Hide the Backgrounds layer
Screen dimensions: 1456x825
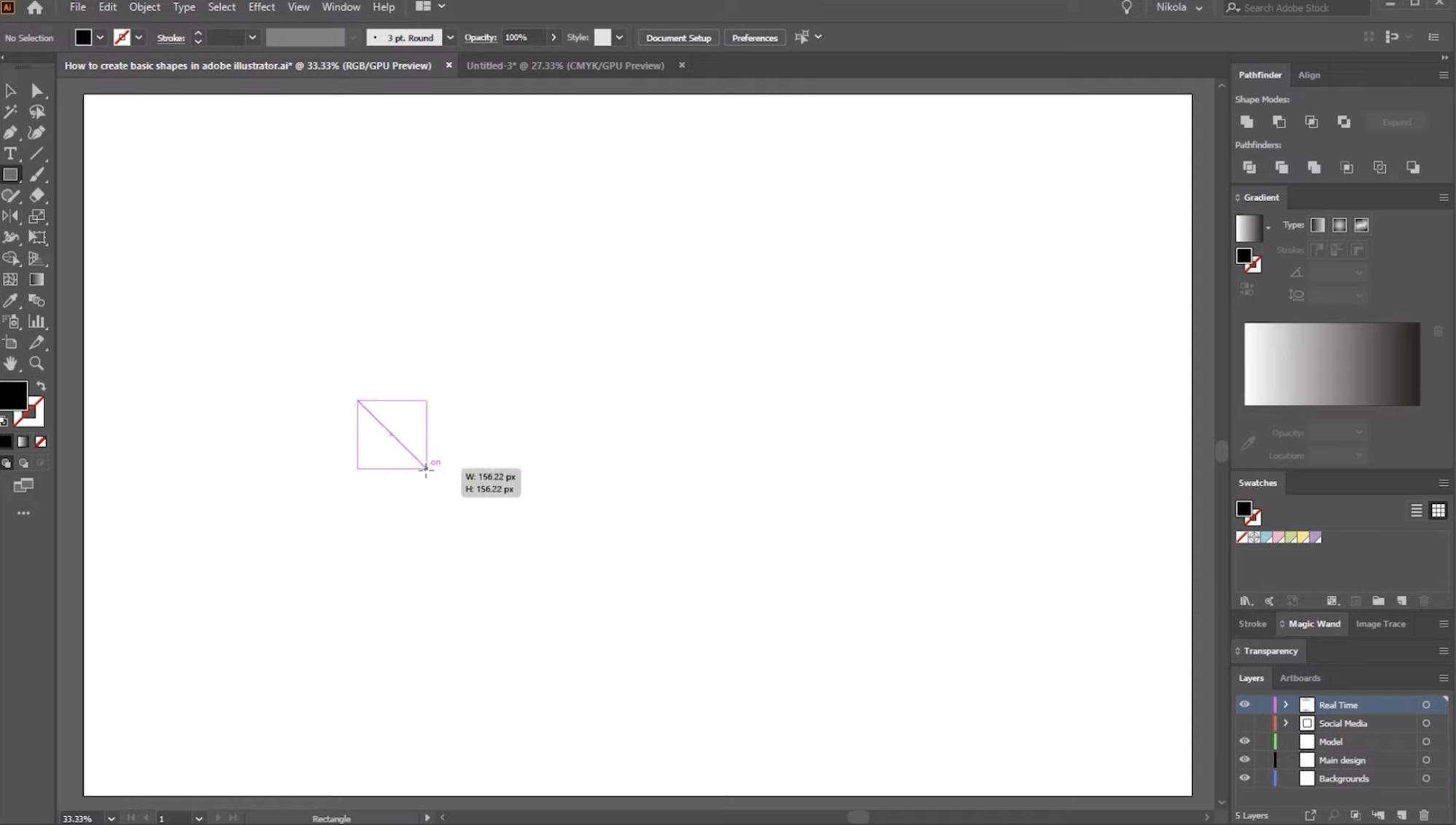[x=1245, y=778]
